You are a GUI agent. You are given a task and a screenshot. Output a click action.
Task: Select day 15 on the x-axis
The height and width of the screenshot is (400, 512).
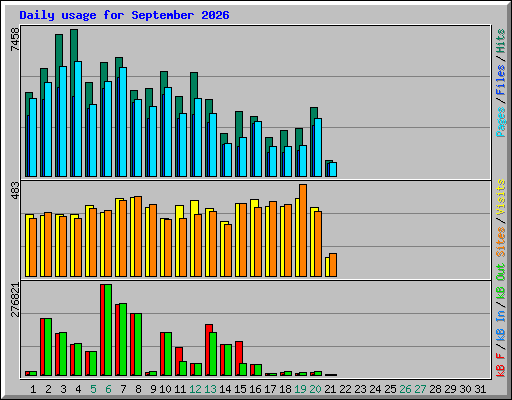(240, 389)
